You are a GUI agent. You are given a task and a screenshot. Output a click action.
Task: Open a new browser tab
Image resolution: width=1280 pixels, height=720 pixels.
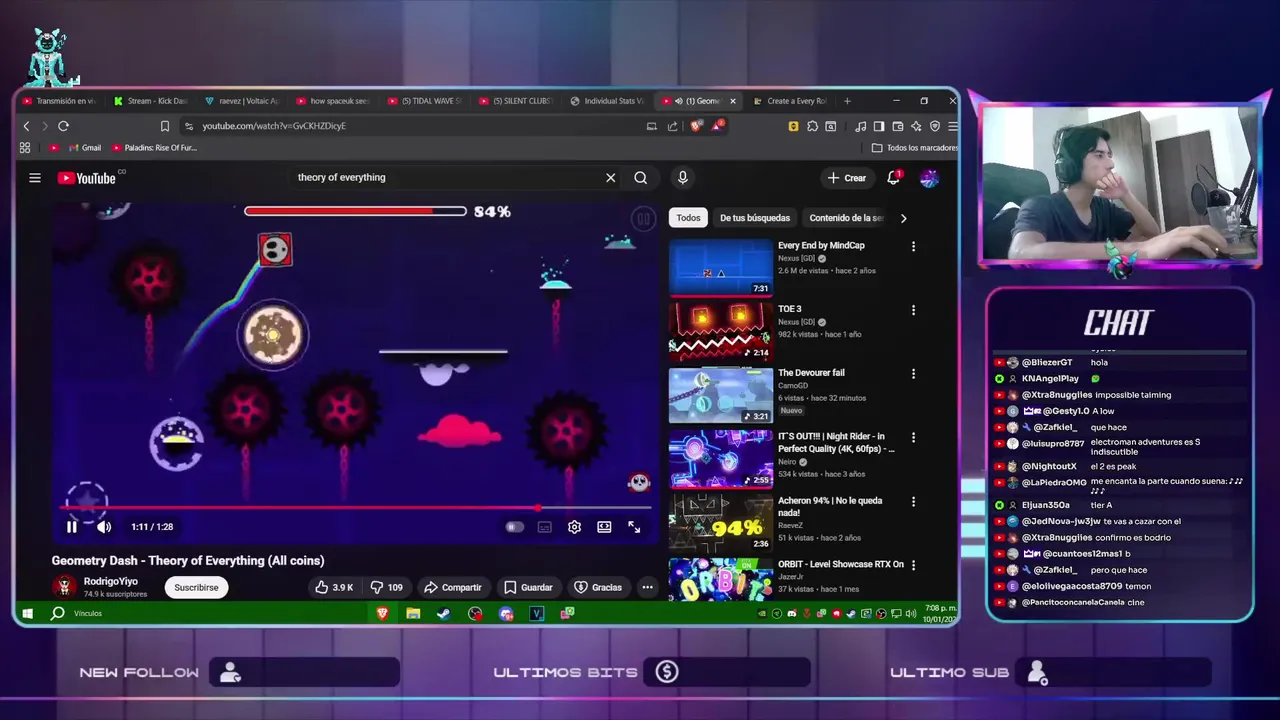pos(847,101)
